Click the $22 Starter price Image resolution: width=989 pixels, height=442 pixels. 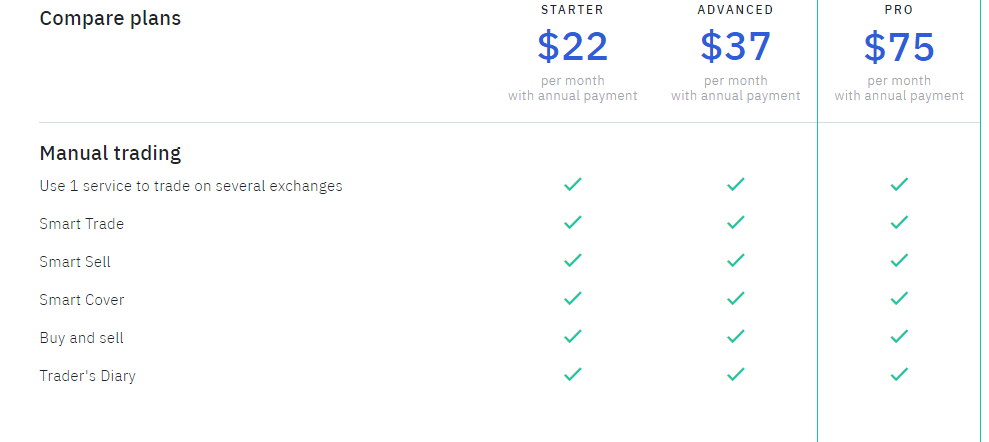573,47
